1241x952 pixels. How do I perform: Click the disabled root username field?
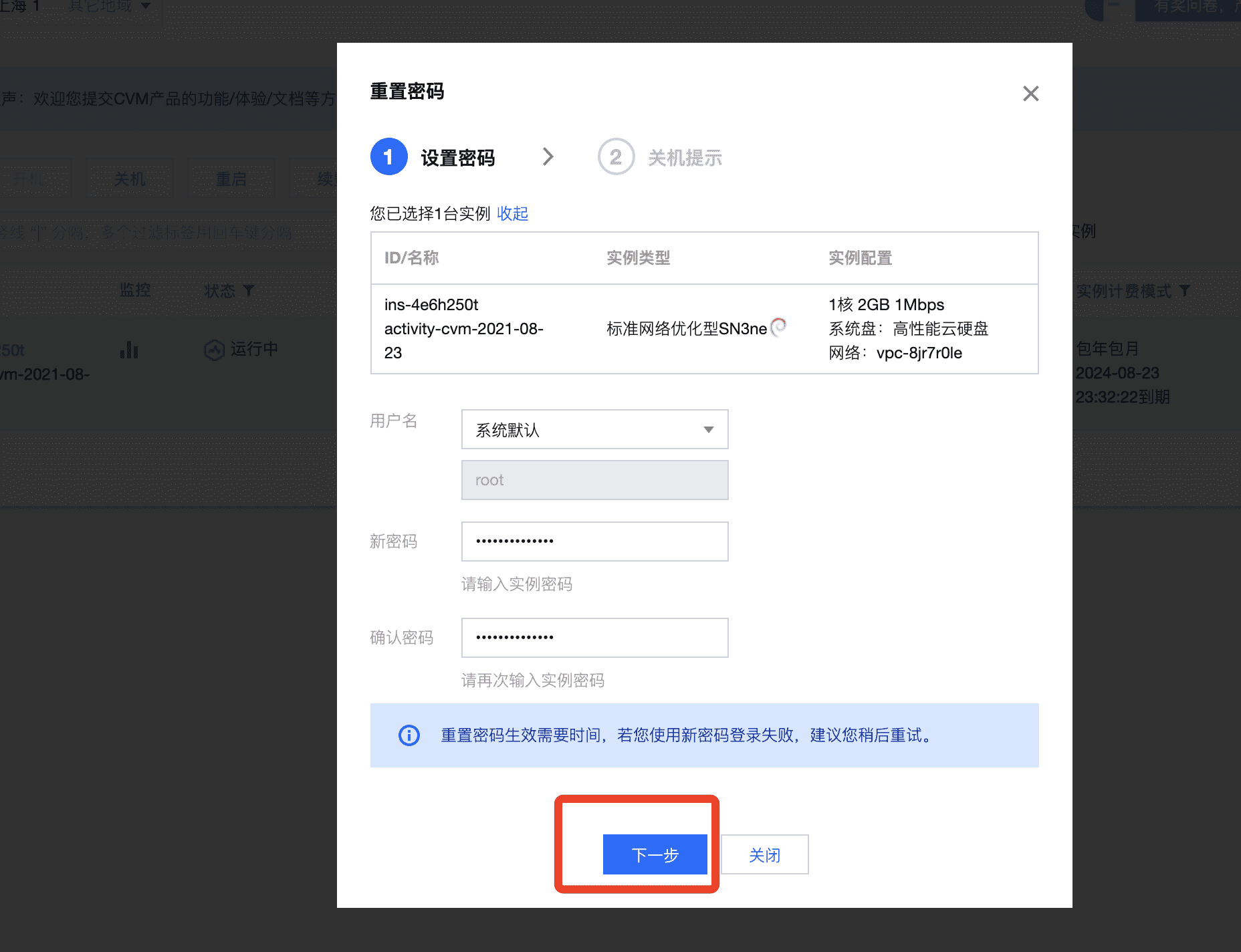[594, 480]
